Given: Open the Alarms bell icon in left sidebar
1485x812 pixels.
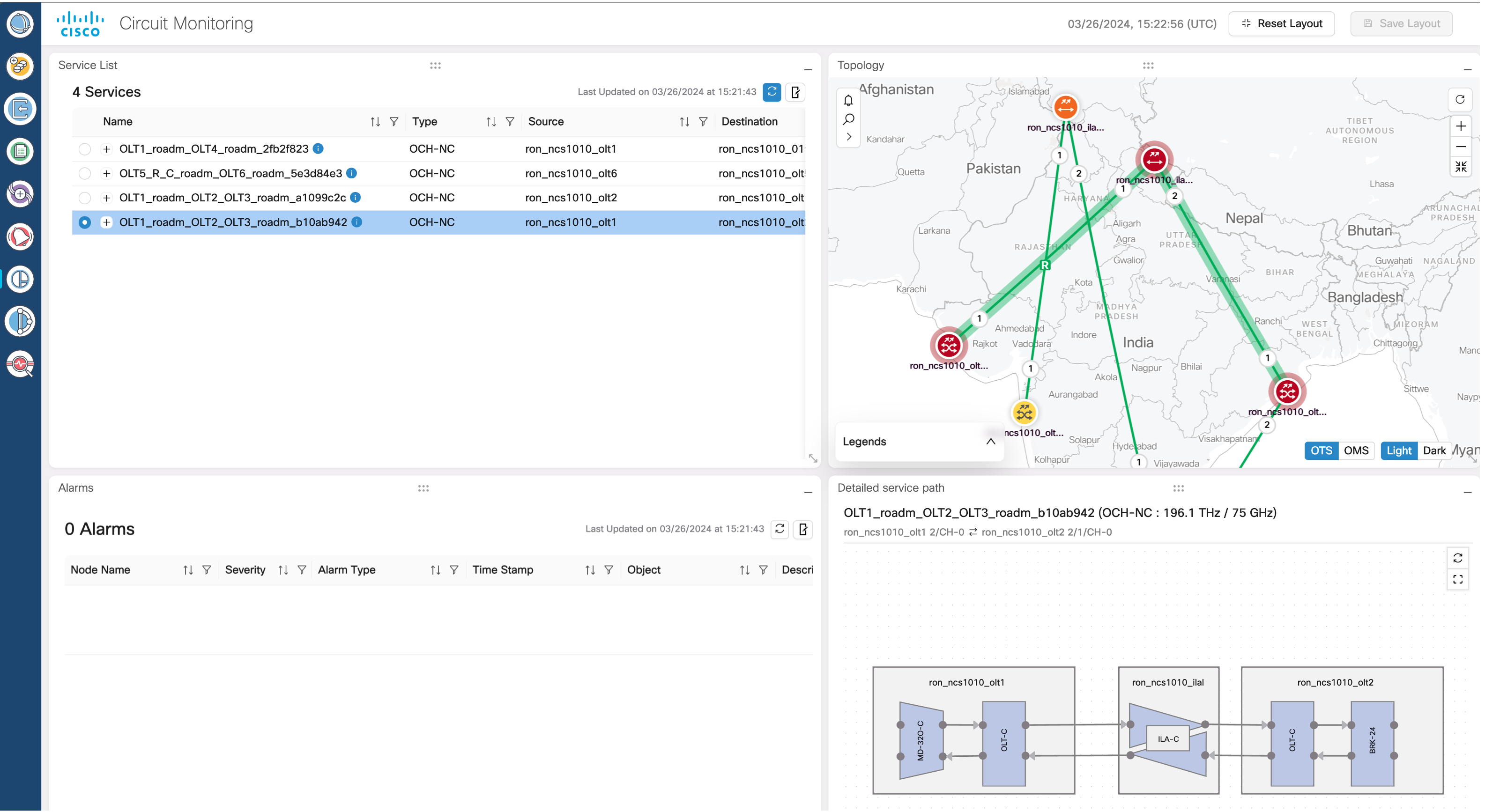Looking at the screenshot, I should click(x=20, y=236).
